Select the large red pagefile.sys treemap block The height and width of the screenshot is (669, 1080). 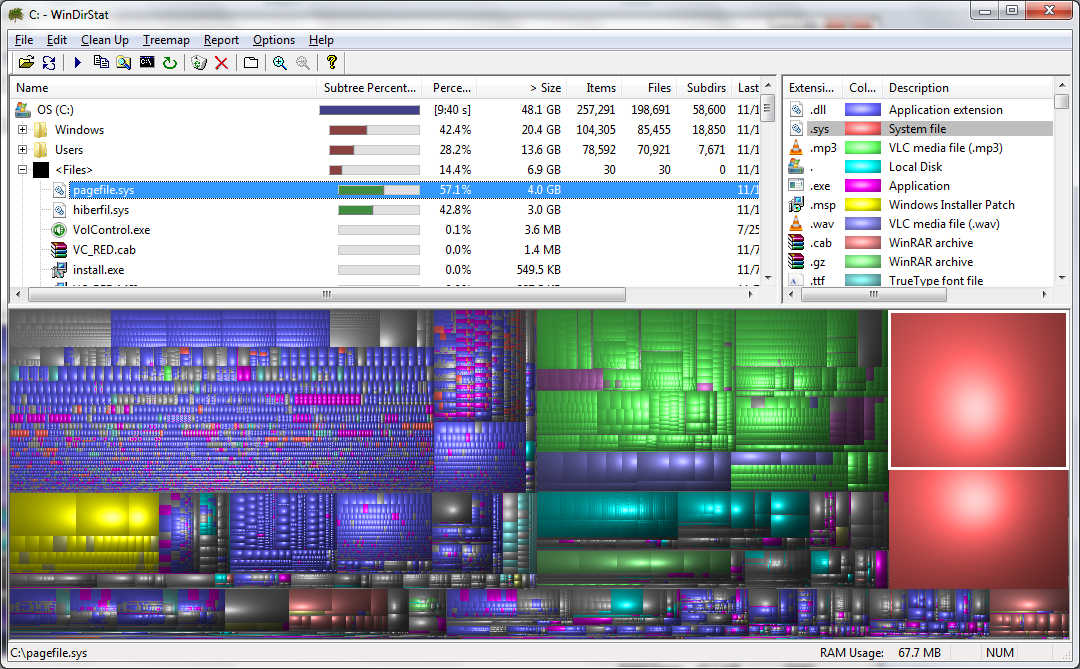981,390
